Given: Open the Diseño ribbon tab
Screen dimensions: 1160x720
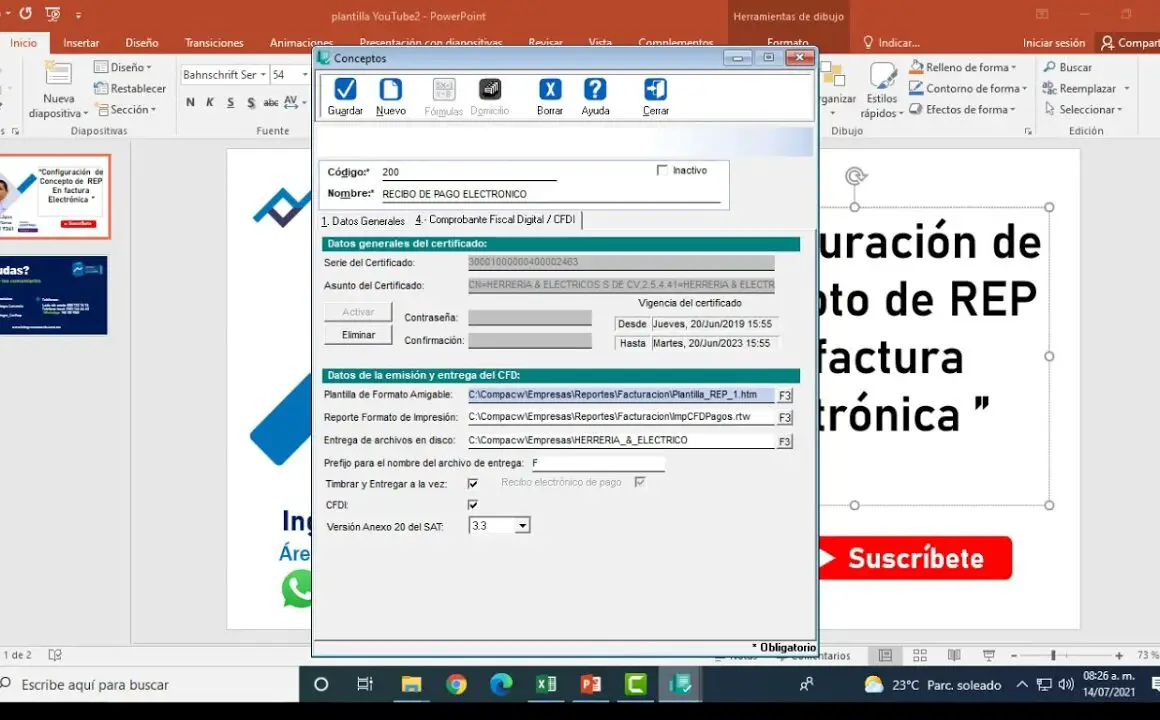Looking at the screenshot, I should 141,43.
